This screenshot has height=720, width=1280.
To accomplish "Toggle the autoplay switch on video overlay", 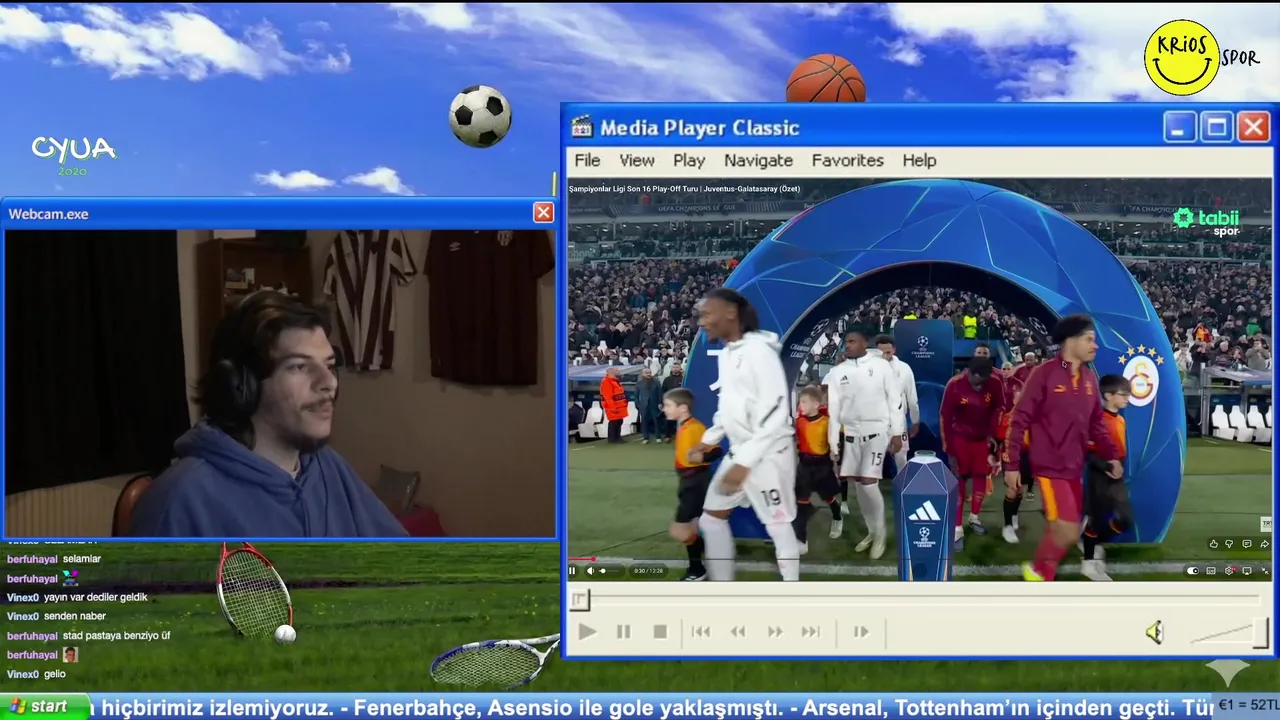I will click(1192, 571).
